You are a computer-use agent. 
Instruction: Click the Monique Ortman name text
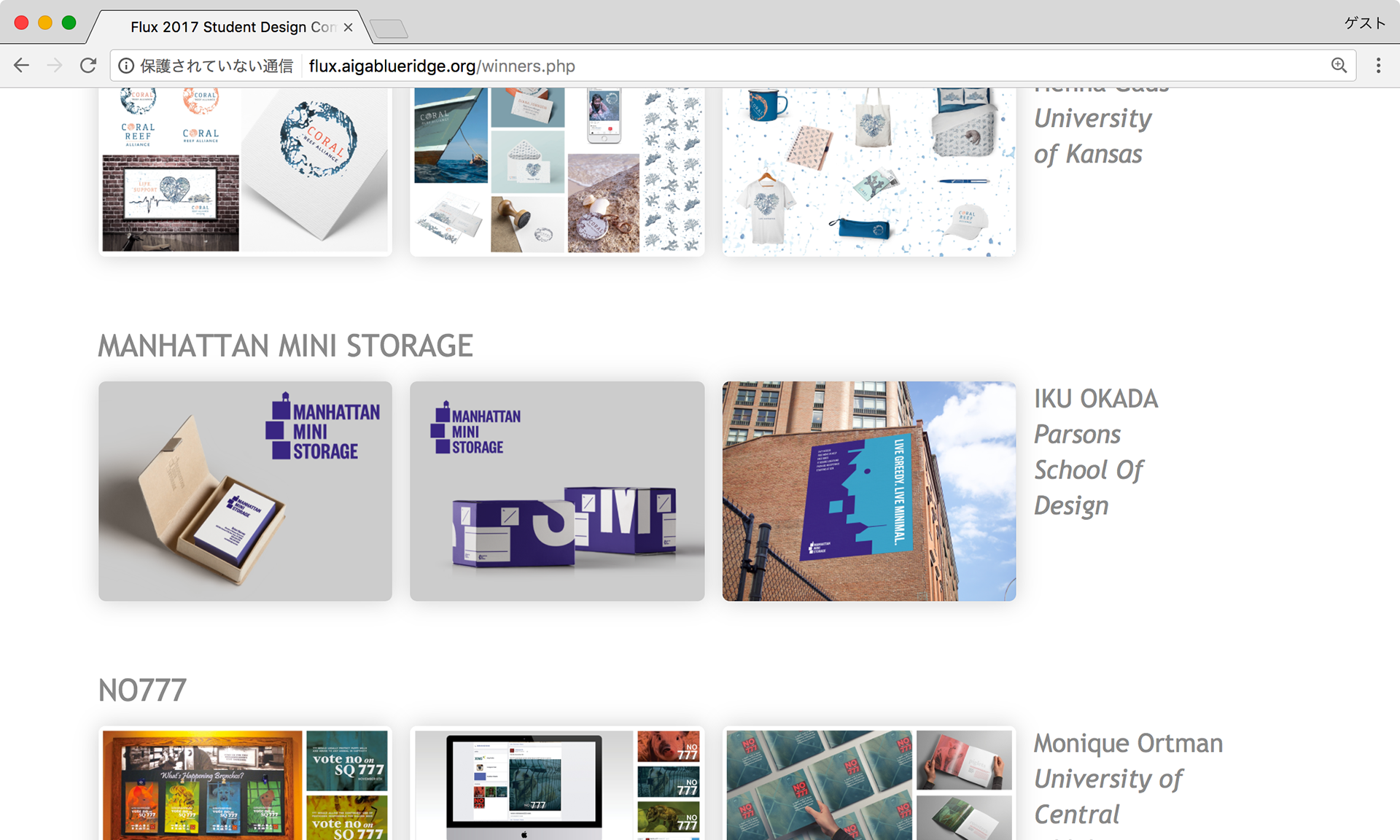click(1128, 743)
